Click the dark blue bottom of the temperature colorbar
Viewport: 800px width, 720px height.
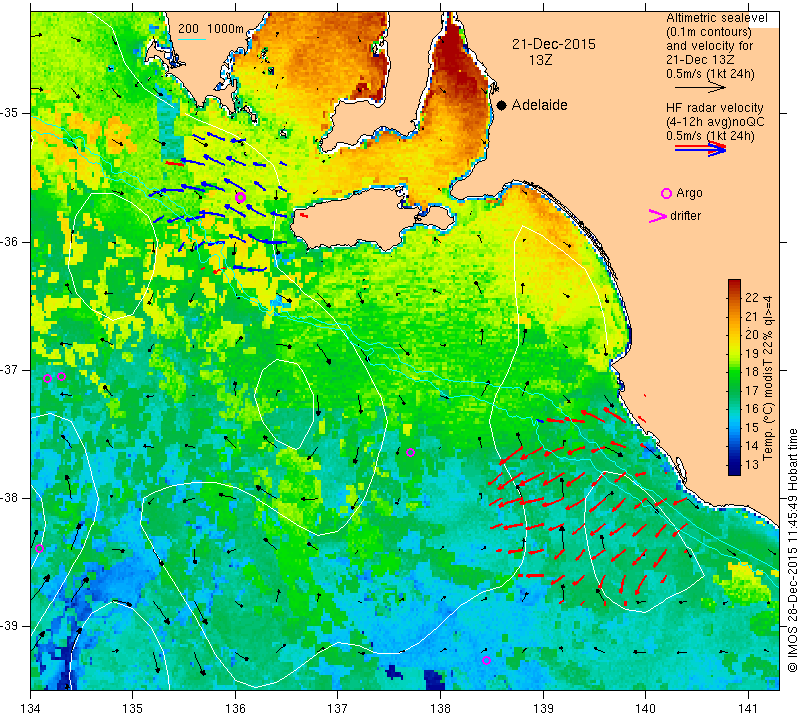[734, 471]
